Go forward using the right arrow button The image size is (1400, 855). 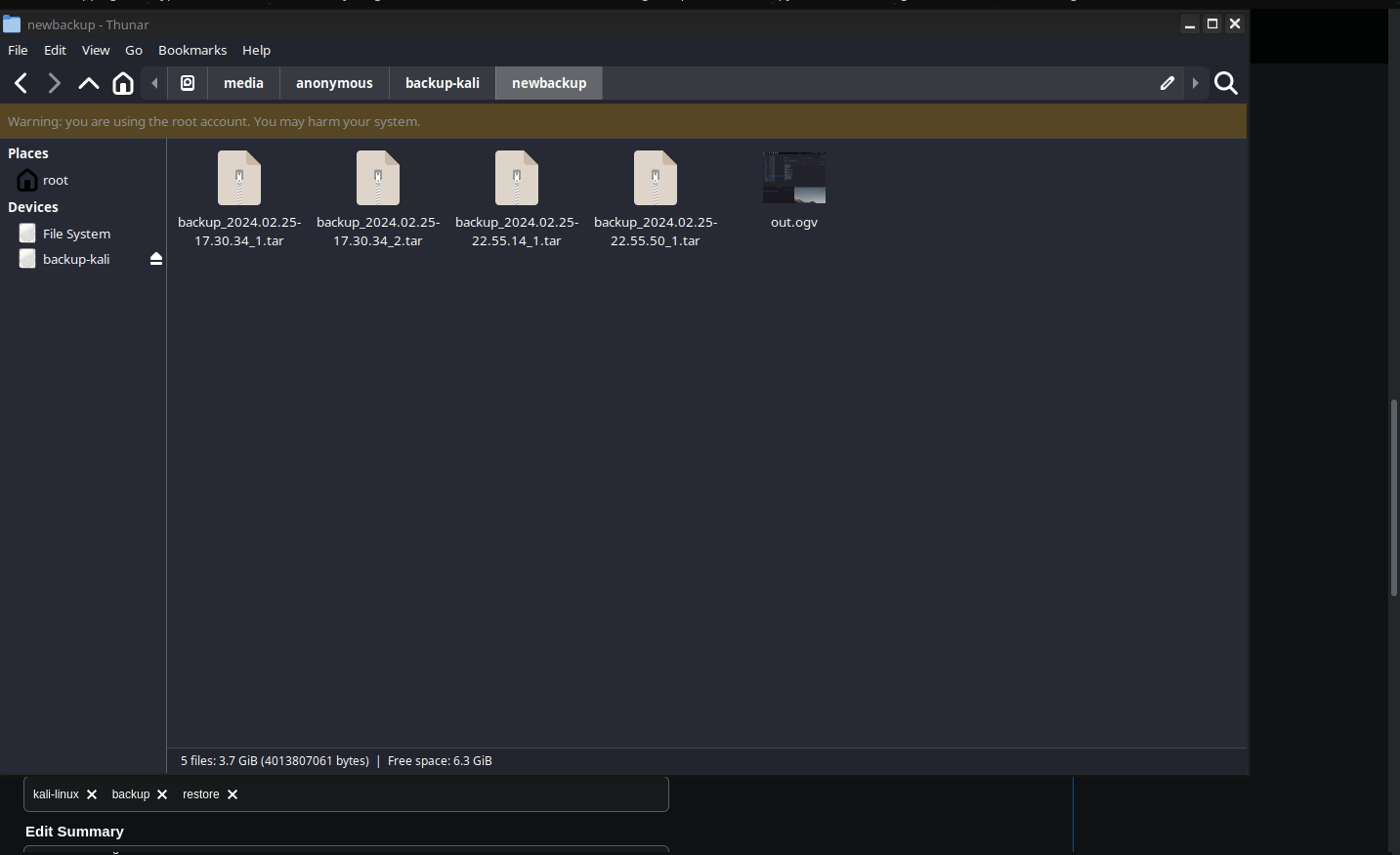point(55,83)
